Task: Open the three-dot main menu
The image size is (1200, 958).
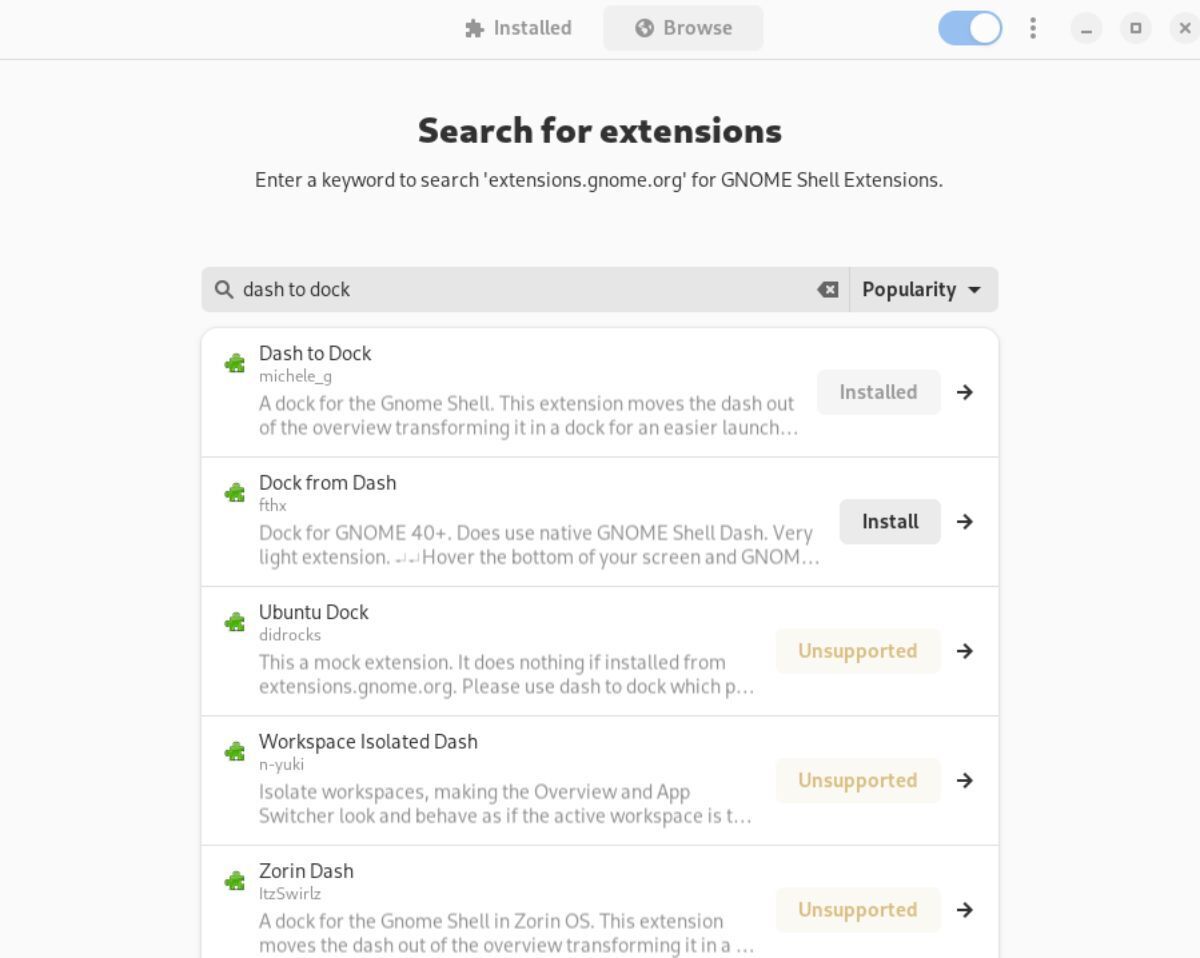Action: point(1033,28)
